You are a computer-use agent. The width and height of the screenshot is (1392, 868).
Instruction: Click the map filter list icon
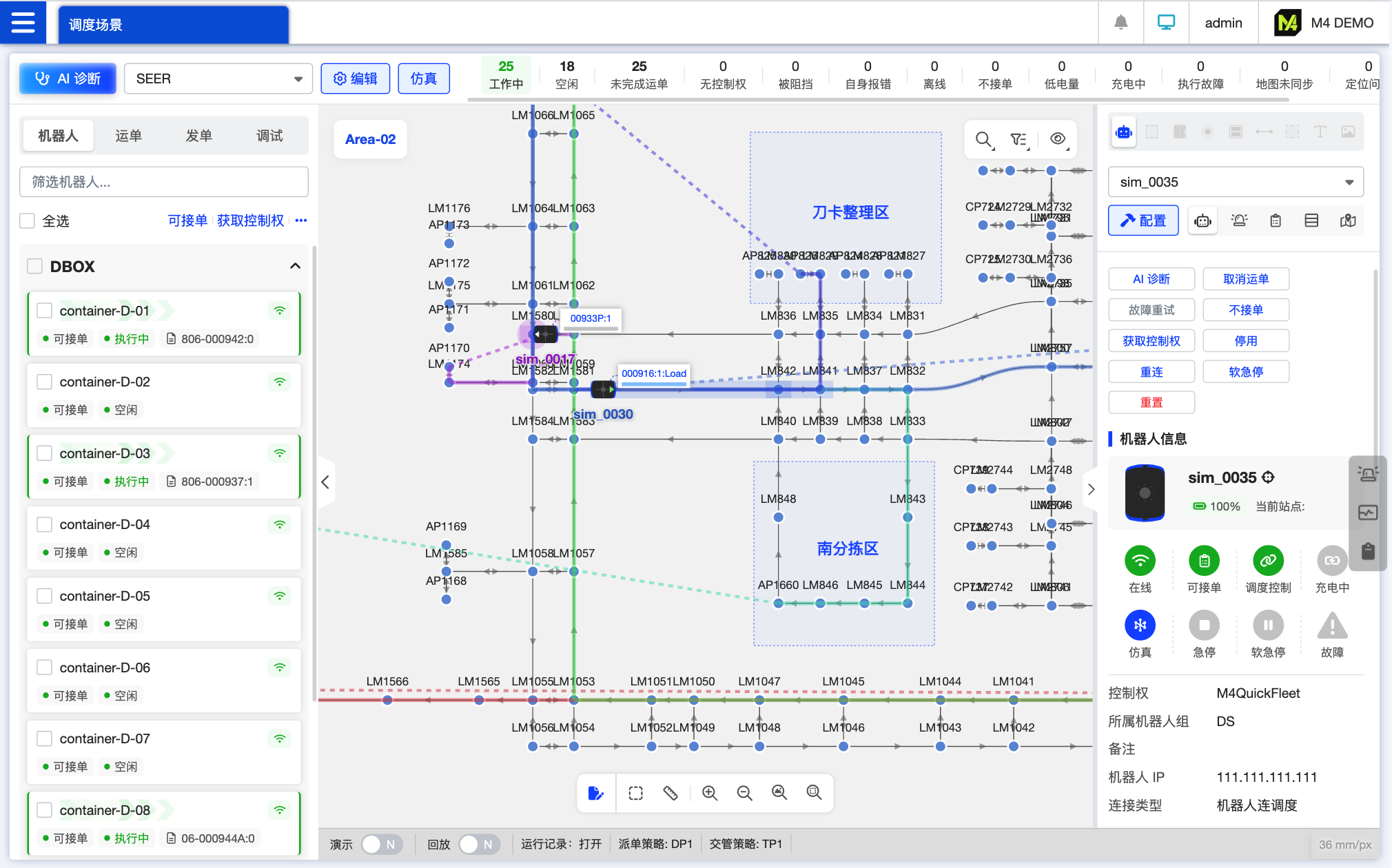1019,140
